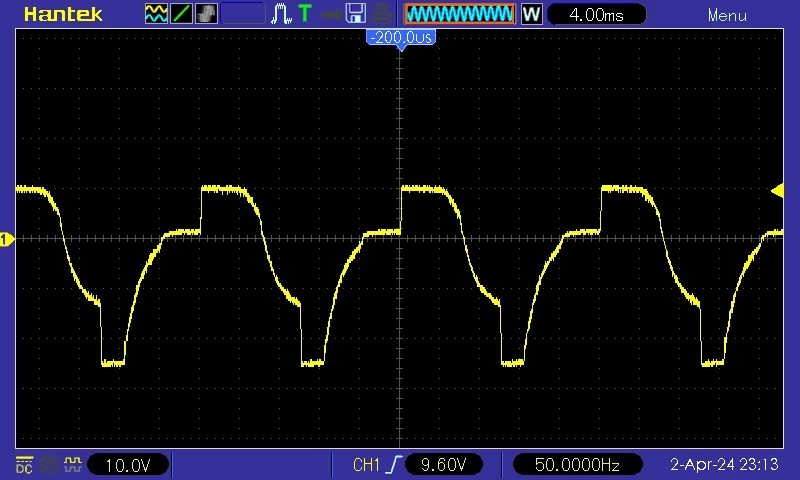Click the rising edge trigger slope icon
This screenshot has width=800, height=480.
(x=394, y=465)
